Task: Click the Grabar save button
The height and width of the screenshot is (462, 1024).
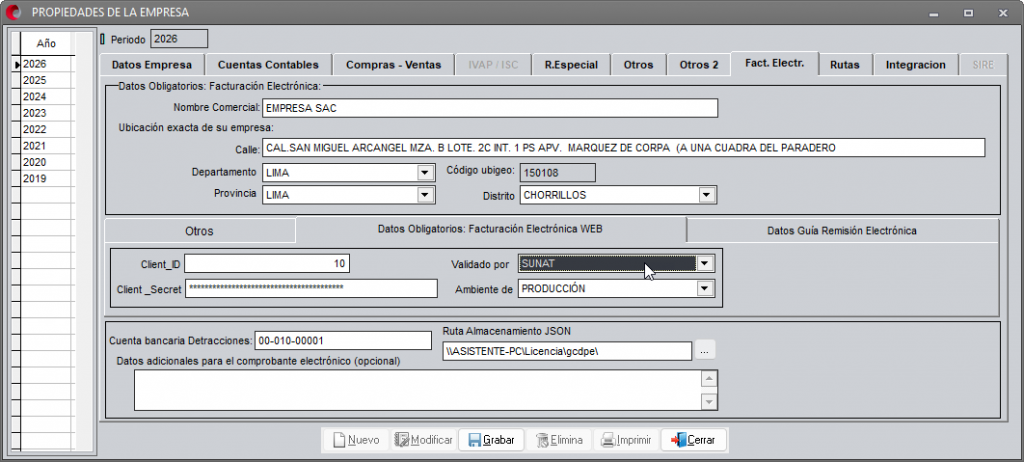Action: tap(491, 440)
